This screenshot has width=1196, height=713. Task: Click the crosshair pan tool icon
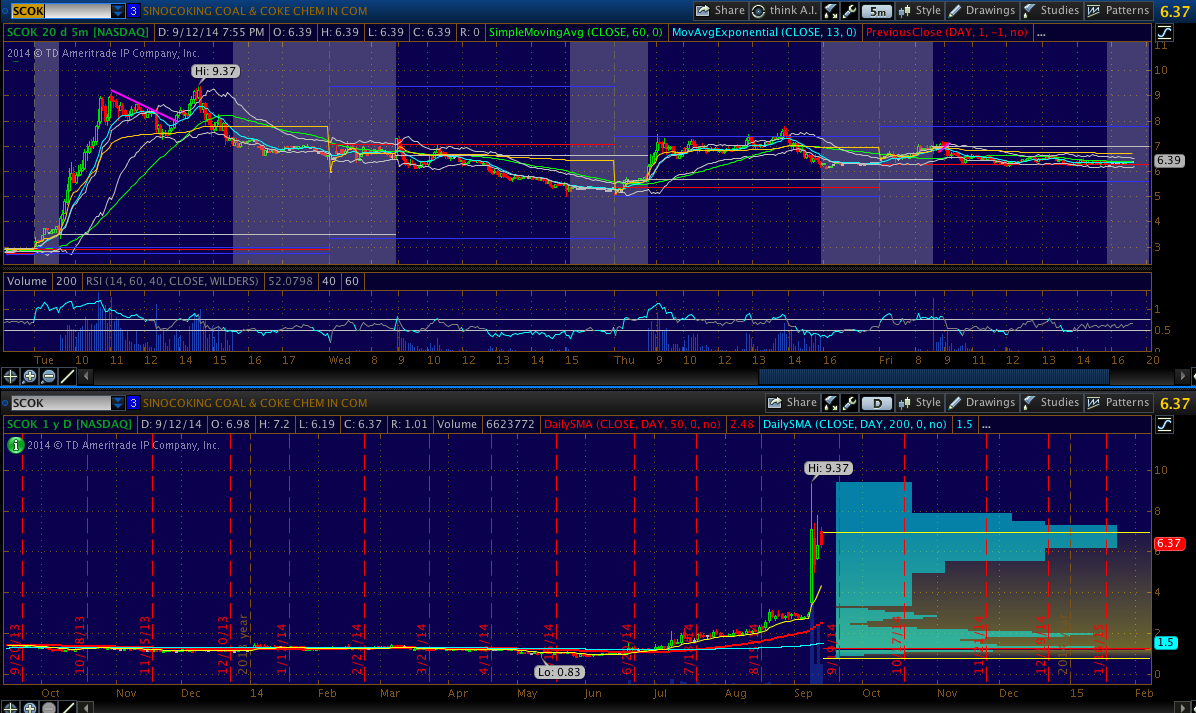click(11, 376)
